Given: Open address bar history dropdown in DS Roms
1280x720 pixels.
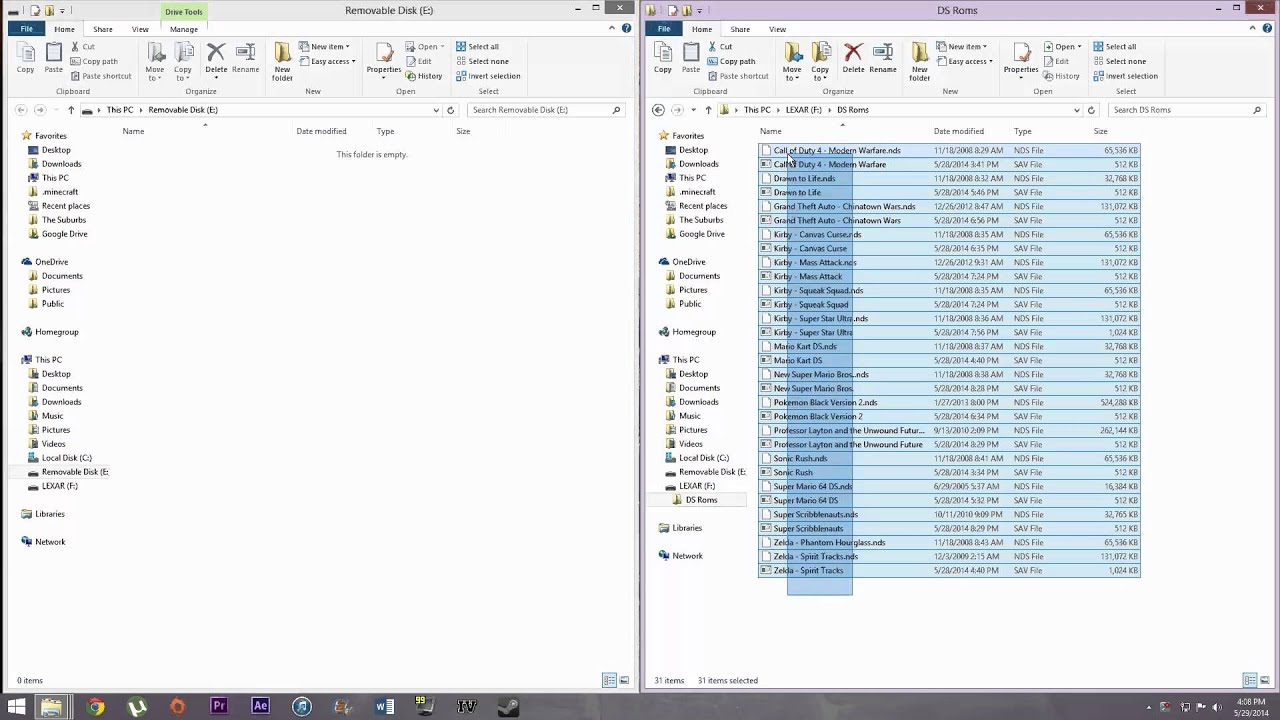Looking at the screenshot, I should click(x=1076, y=110).
